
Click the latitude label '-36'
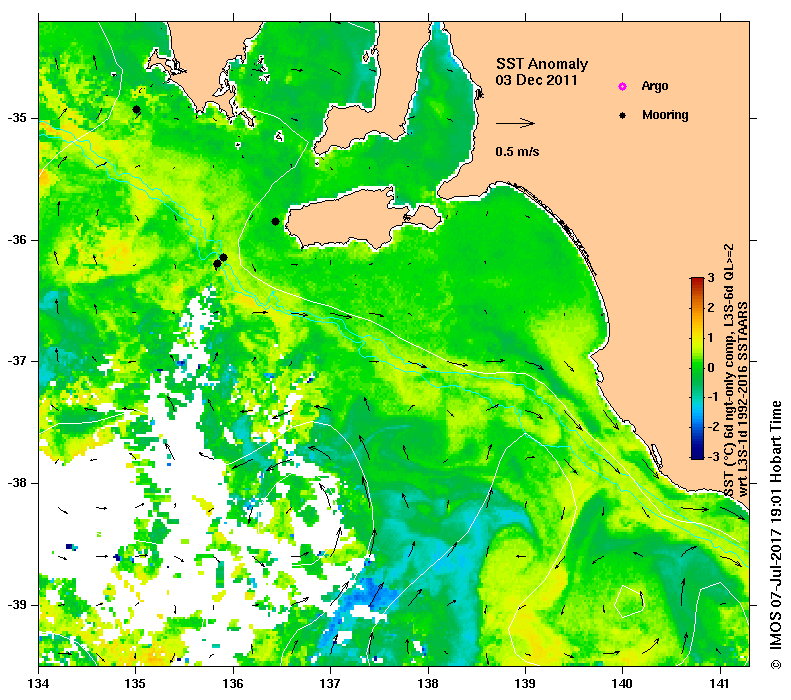click(x=18, y=240)
